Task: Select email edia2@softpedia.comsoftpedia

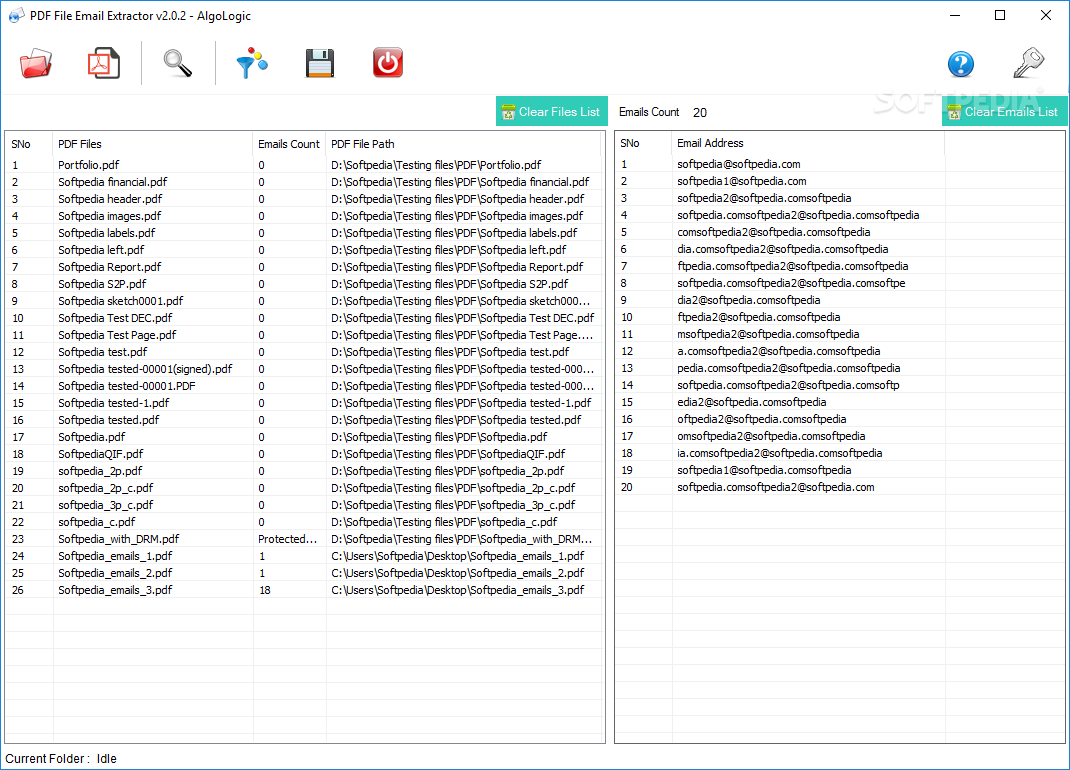Action: (x=752, y=403)
